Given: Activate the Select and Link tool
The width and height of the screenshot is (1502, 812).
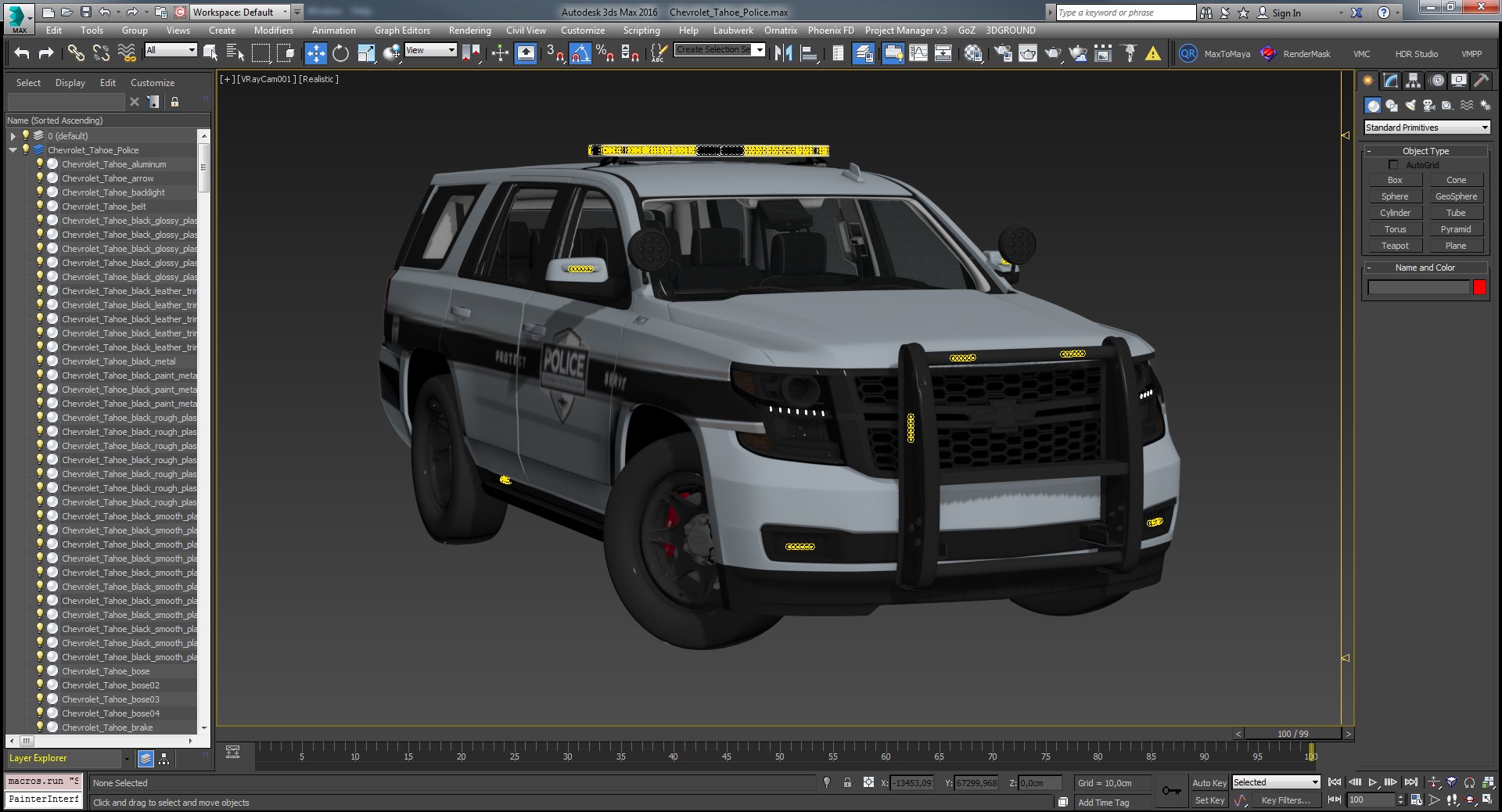Looking at the screenshot, I should tap(76, 53).
